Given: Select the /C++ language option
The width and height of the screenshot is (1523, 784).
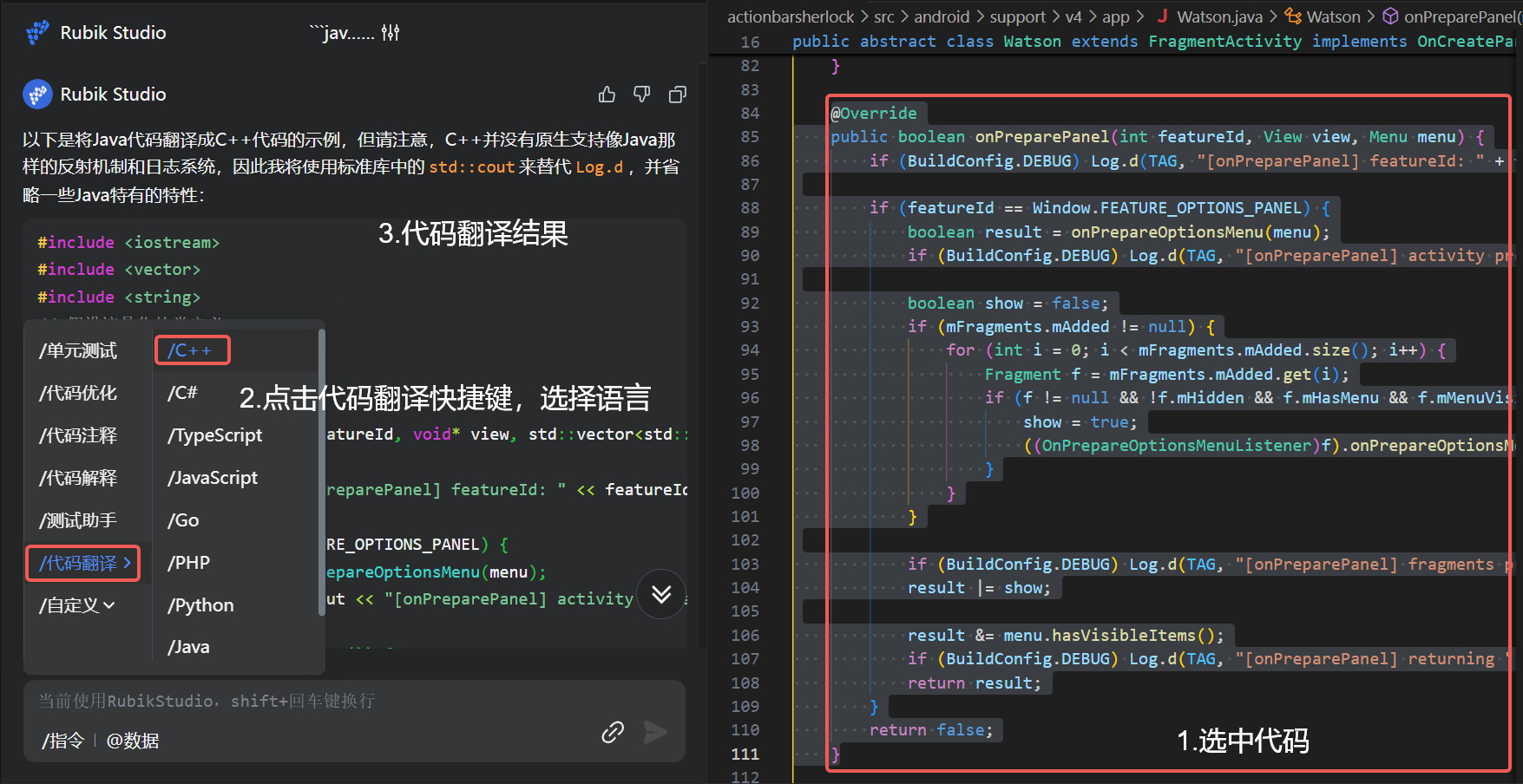Looking at the screenshot, I should click(192, 350).
